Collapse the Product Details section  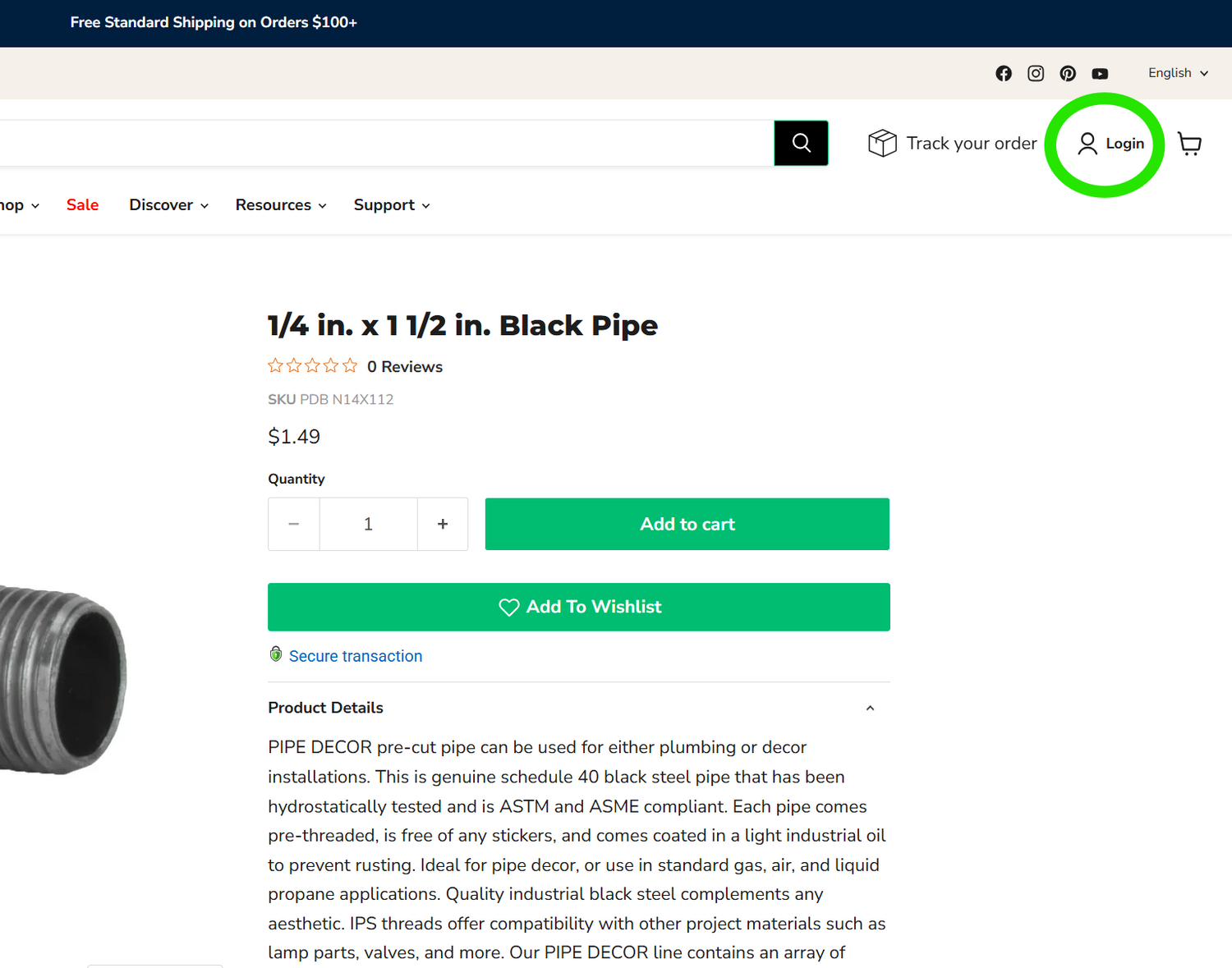click(x=870, y=708)
